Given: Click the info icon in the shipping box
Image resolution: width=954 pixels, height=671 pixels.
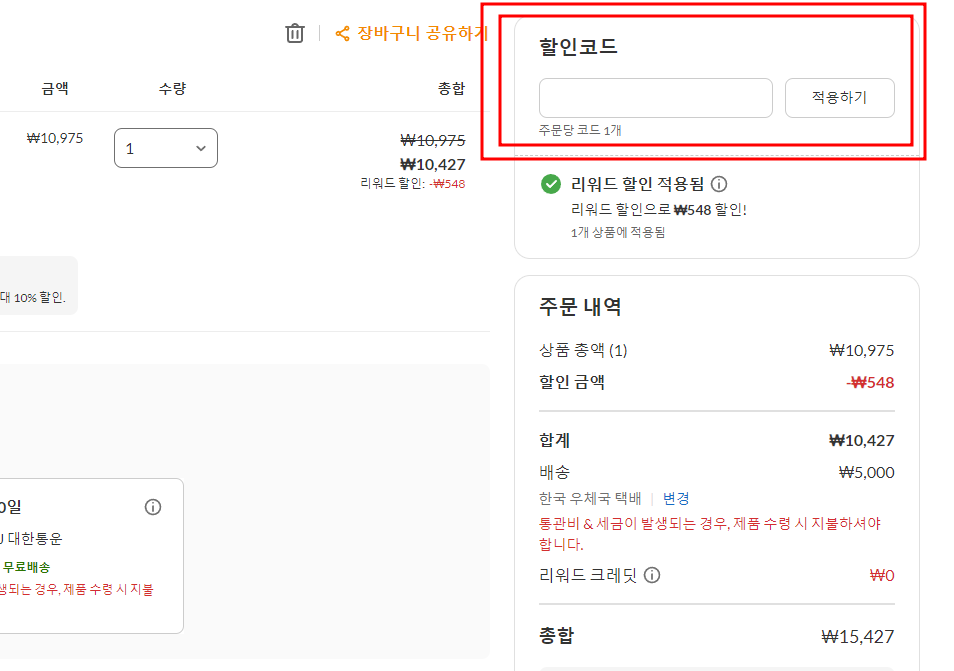Looking at the screenshot, I should click(x=153, y=507).
